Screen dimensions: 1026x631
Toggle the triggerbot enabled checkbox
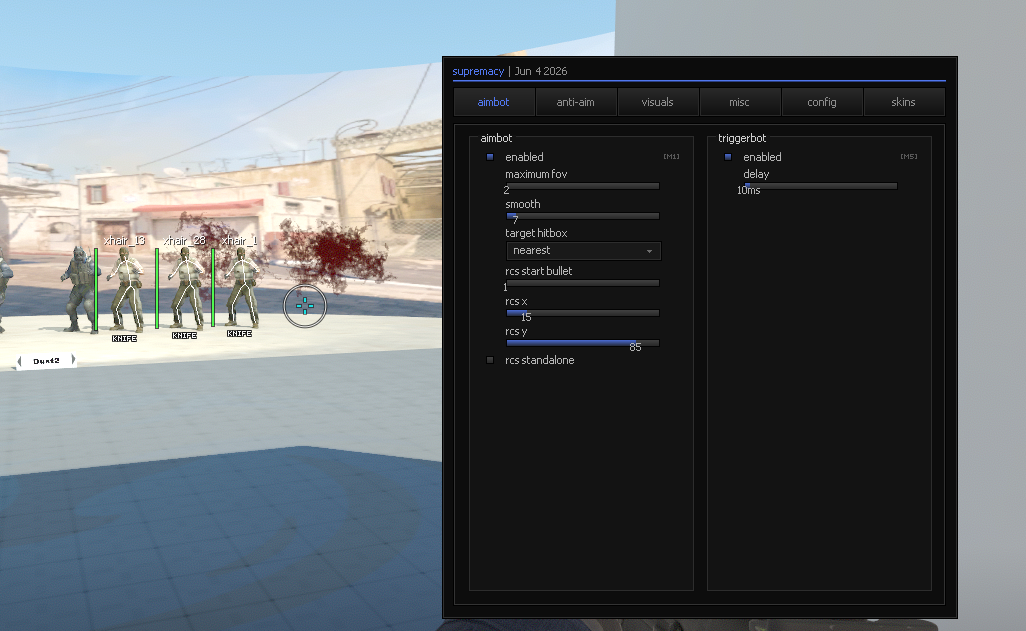[x=728, y=157]
